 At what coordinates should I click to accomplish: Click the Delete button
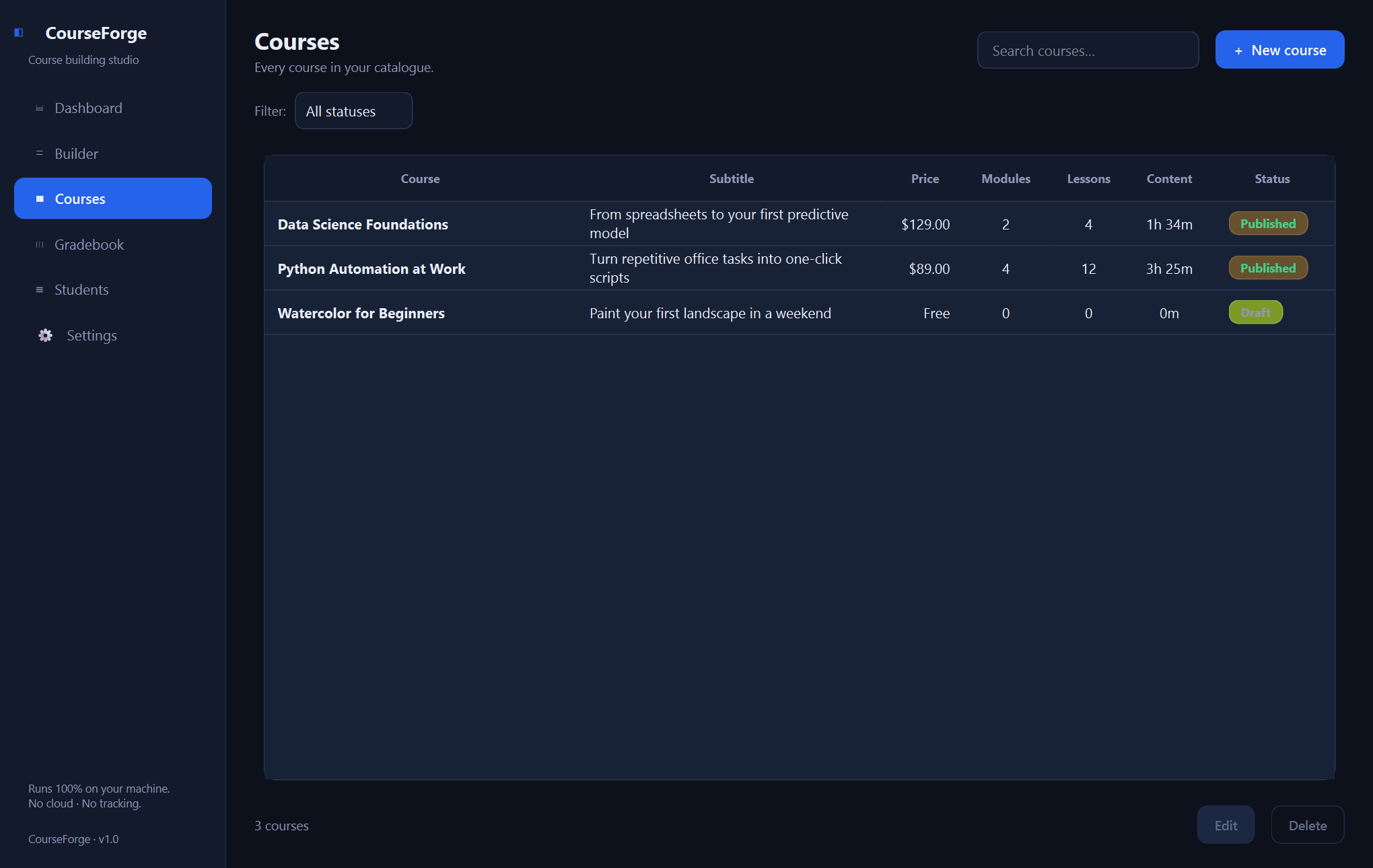(x=1308, y=825)
